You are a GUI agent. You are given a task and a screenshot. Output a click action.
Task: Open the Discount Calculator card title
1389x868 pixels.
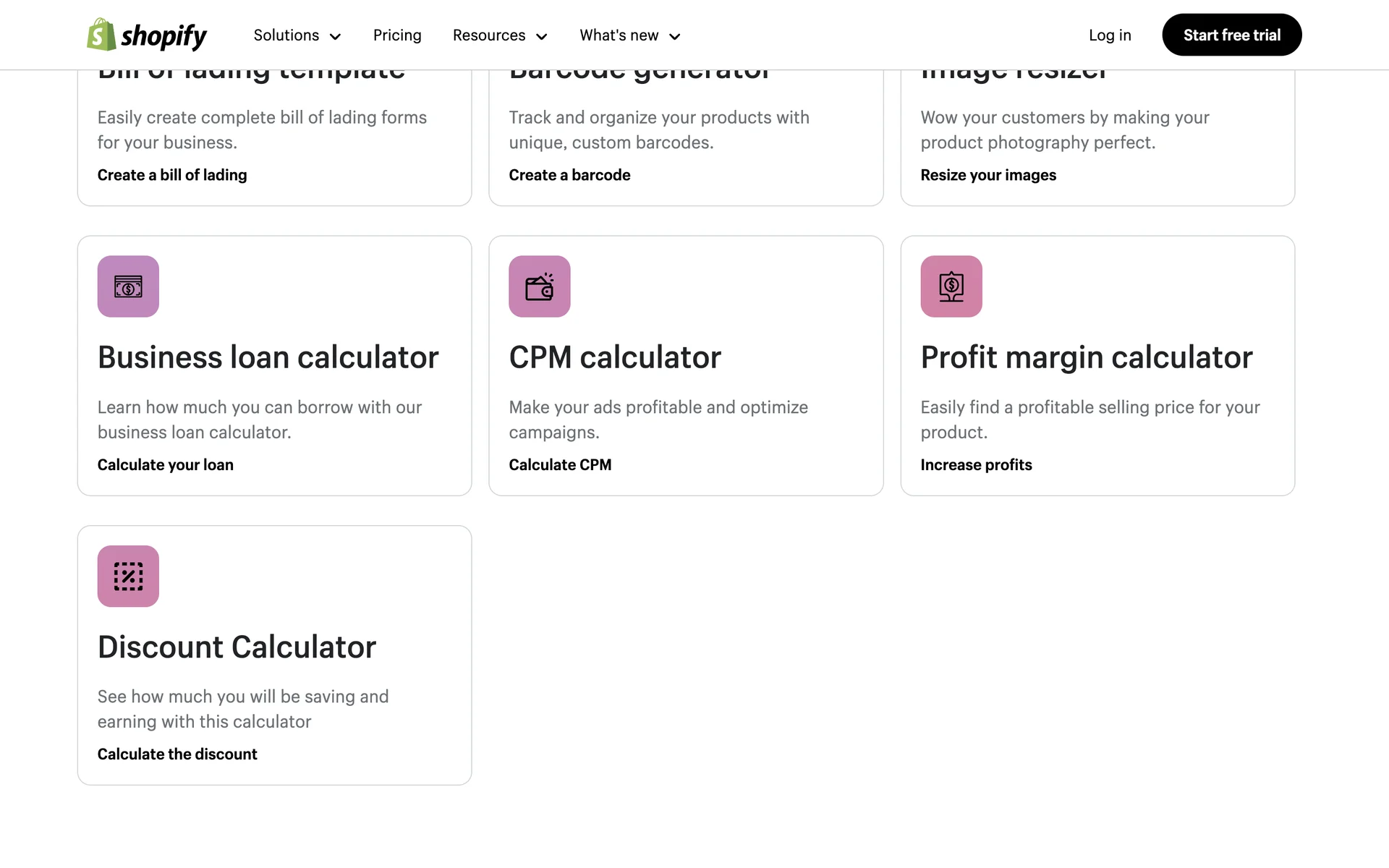tap(237, 647)
